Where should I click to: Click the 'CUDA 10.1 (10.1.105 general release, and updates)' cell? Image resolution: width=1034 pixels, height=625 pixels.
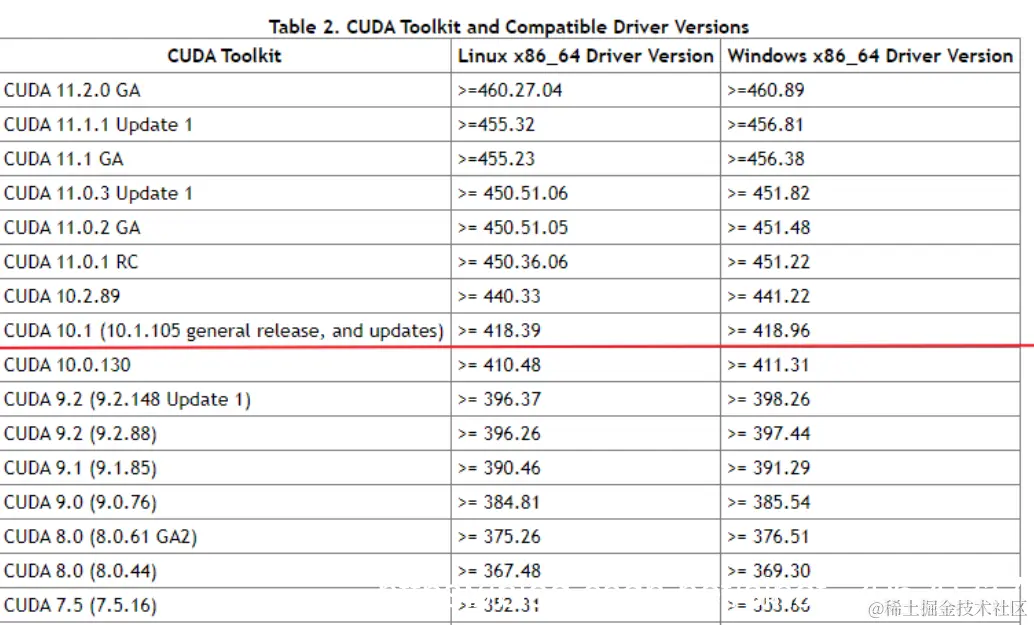point(224,330)
